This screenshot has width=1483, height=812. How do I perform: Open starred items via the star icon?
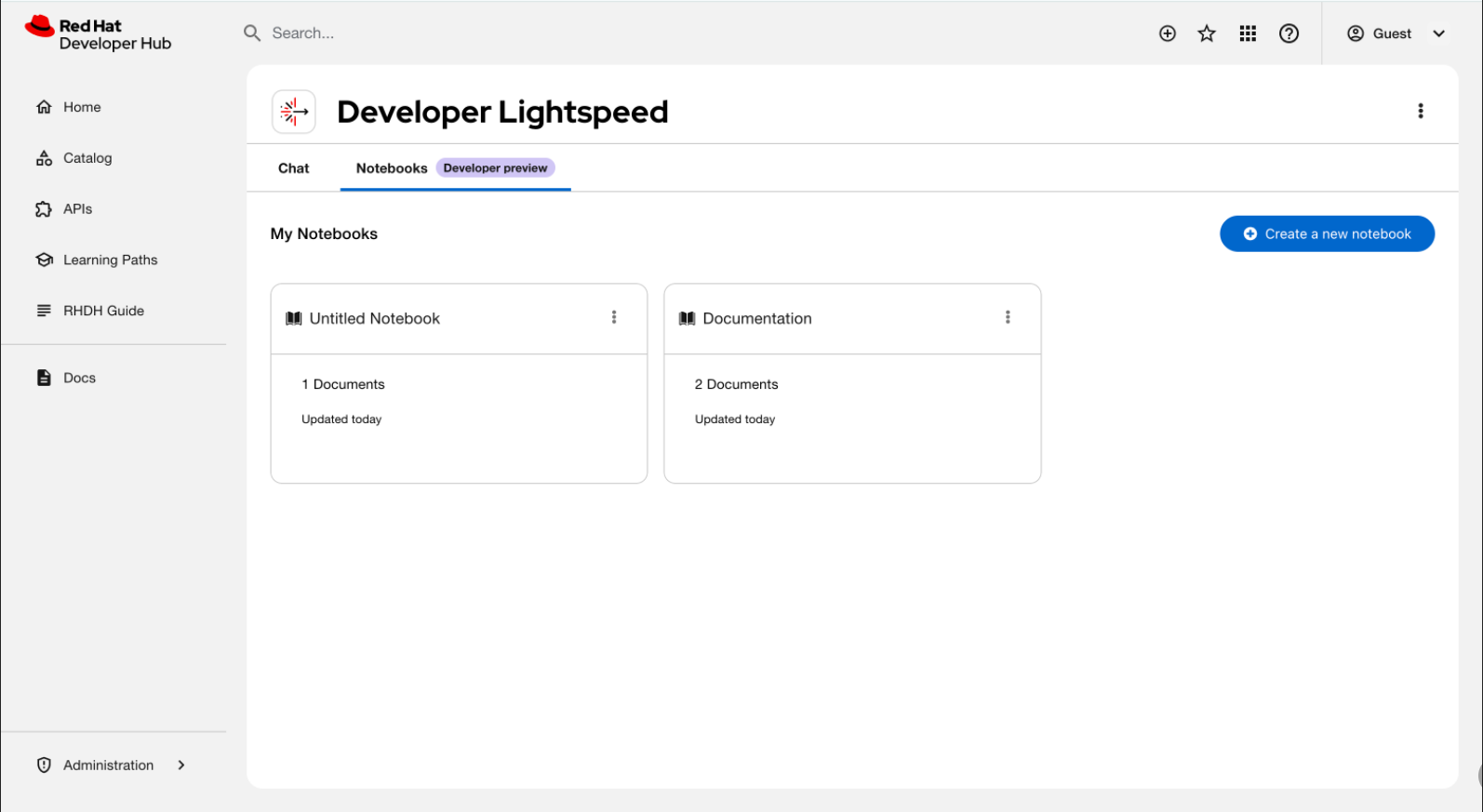(1207, 33)
